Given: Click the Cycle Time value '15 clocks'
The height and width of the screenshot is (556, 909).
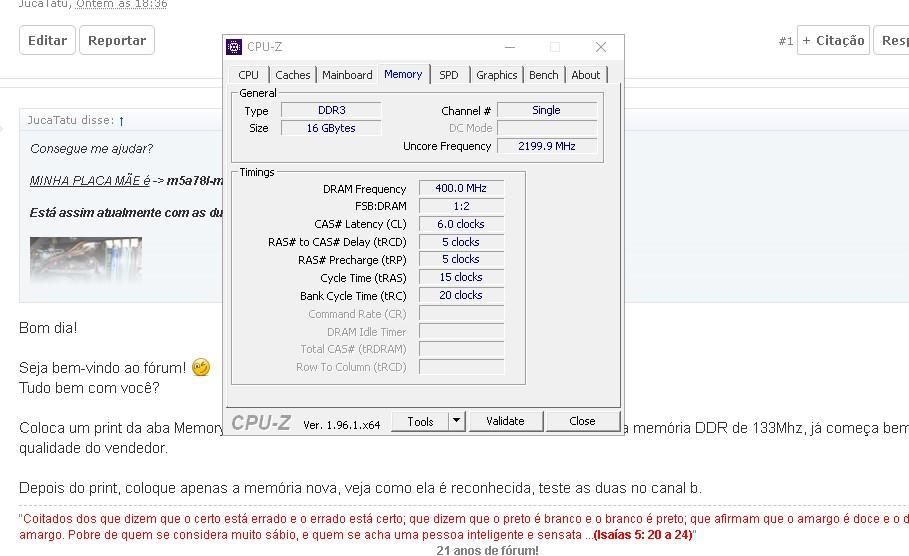Looking at the screenshot, I should pos(461,277).
